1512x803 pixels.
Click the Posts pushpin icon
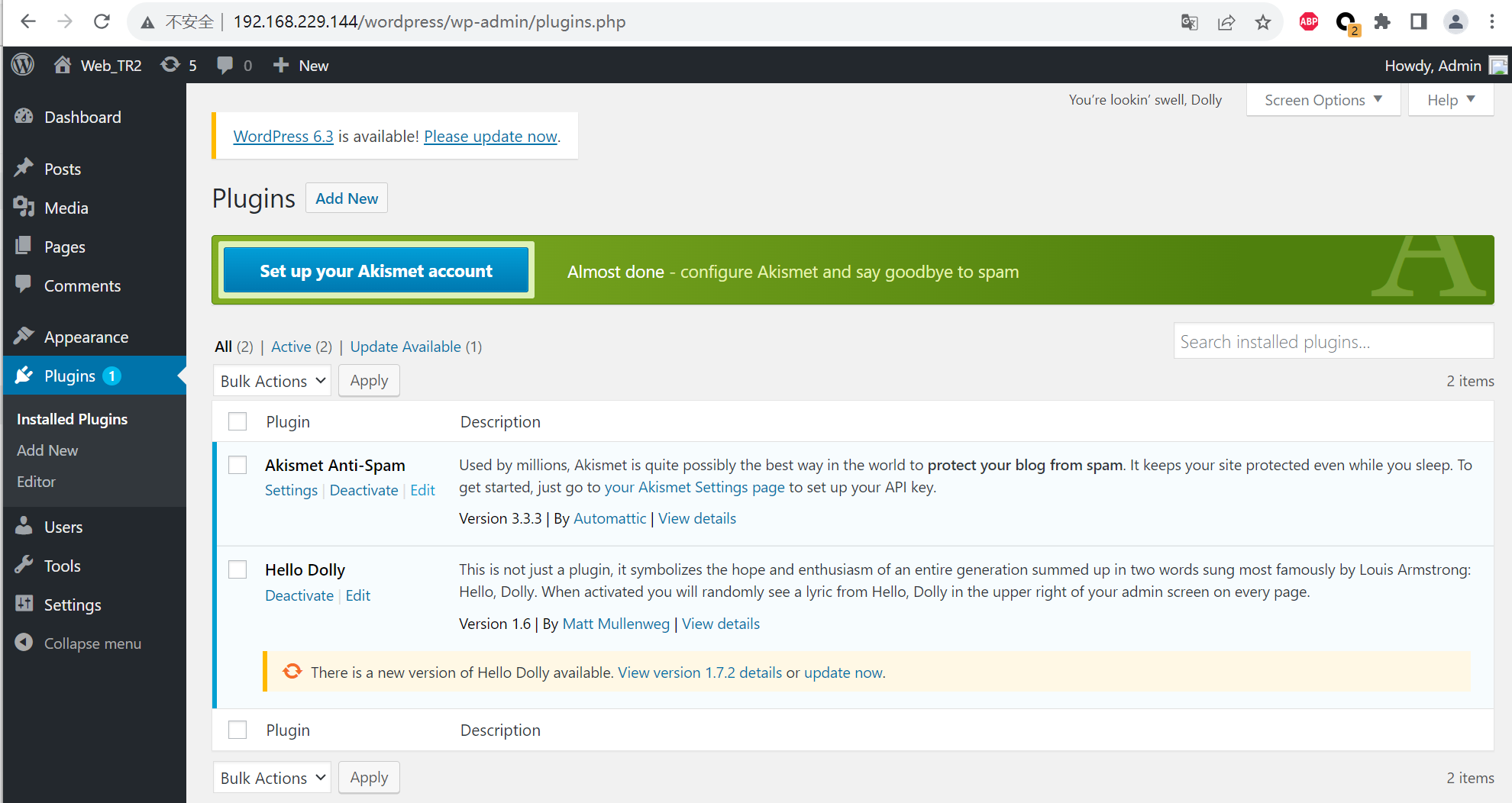coord(24,168)
